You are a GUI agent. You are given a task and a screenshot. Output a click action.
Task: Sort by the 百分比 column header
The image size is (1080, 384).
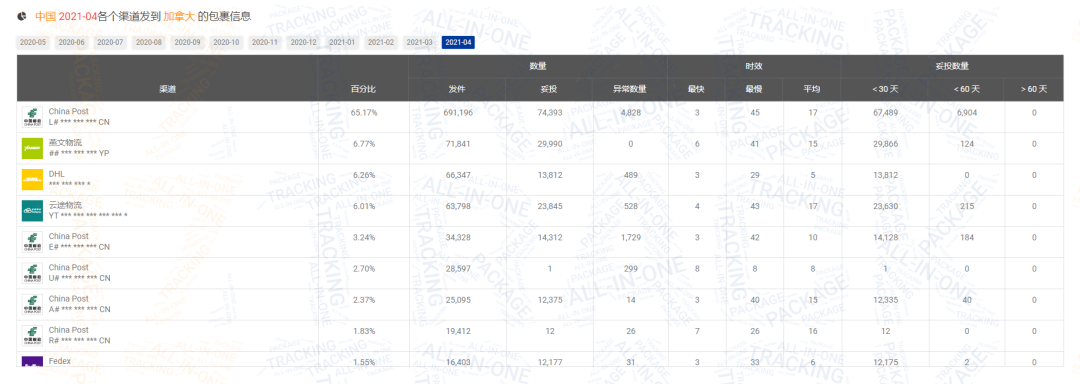tap(364, 89)
